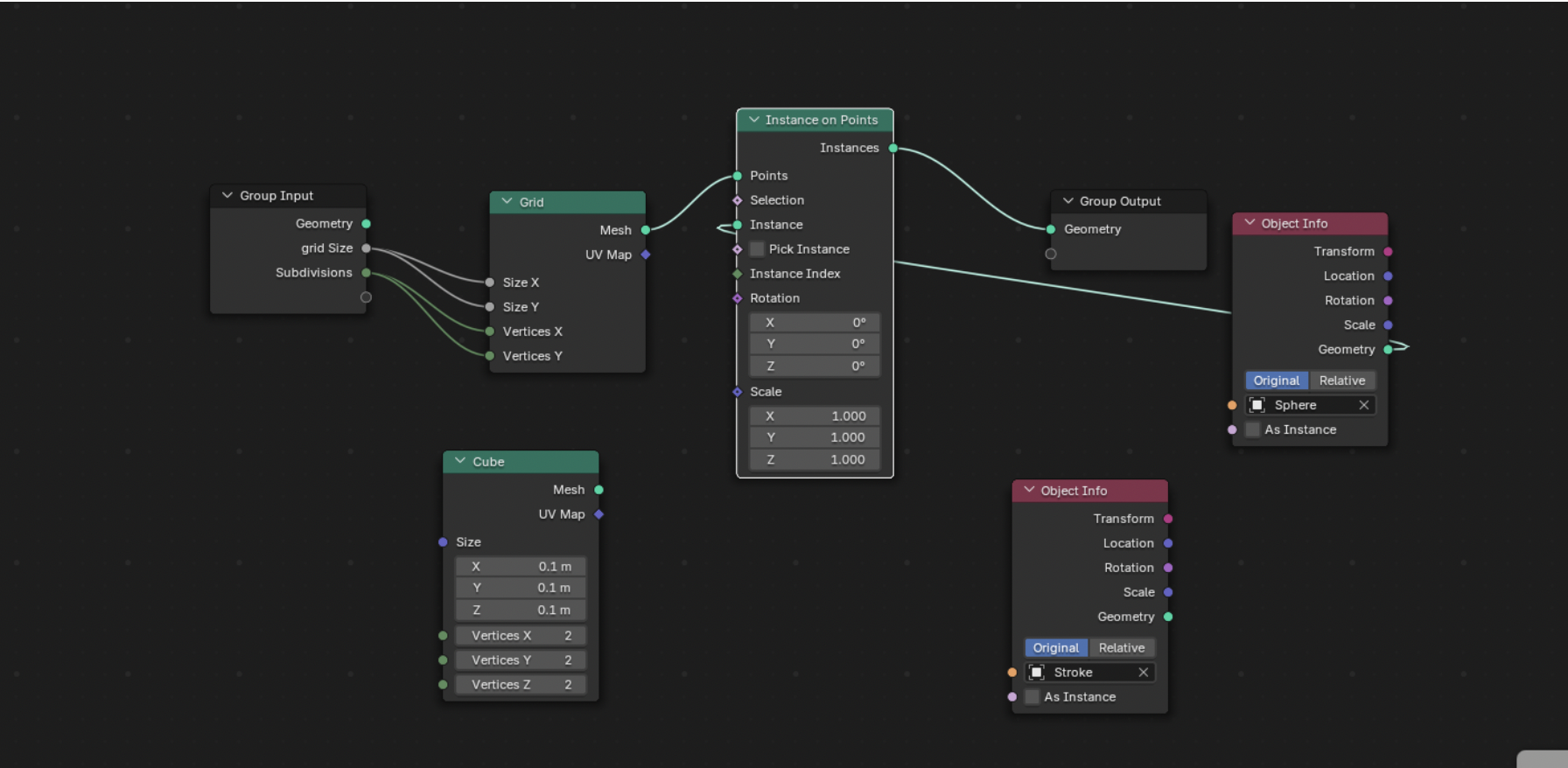Switch Sphere Object Info to Relative
This screenshot has width=1568, height=768.
(1341, 381)
